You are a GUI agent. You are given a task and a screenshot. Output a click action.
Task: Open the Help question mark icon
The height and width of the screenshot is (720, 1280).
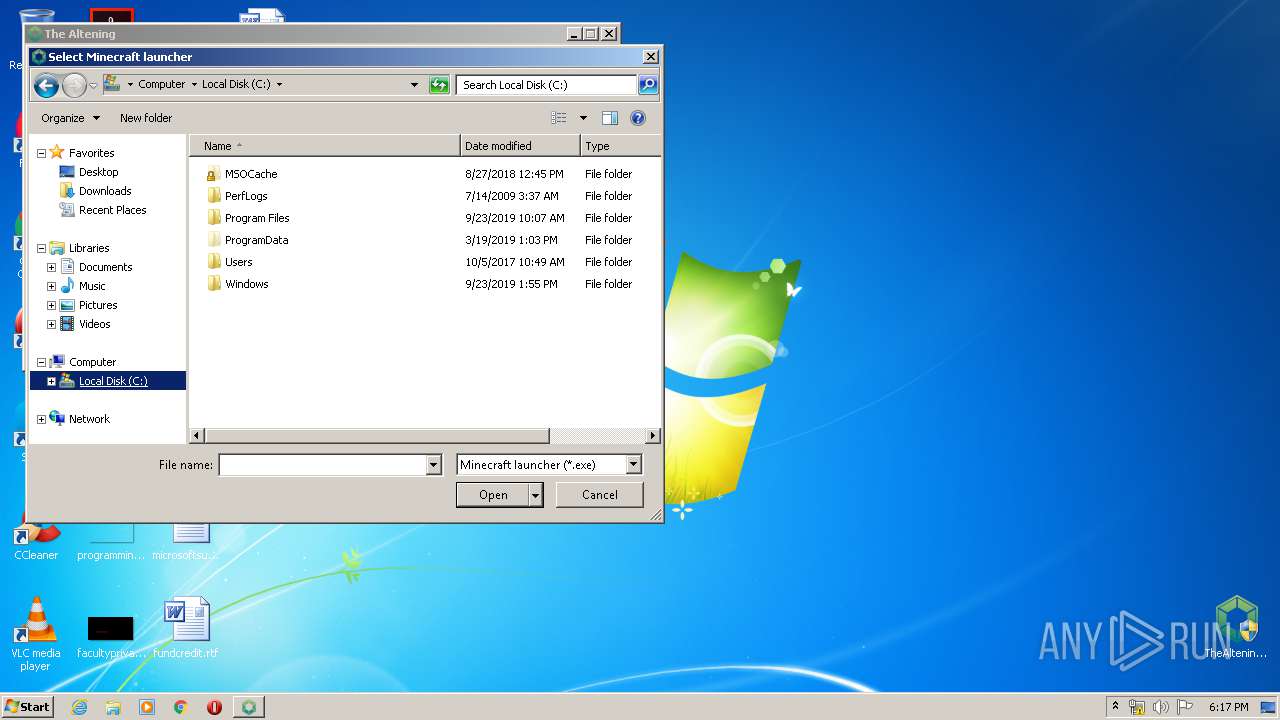point(638,118)
